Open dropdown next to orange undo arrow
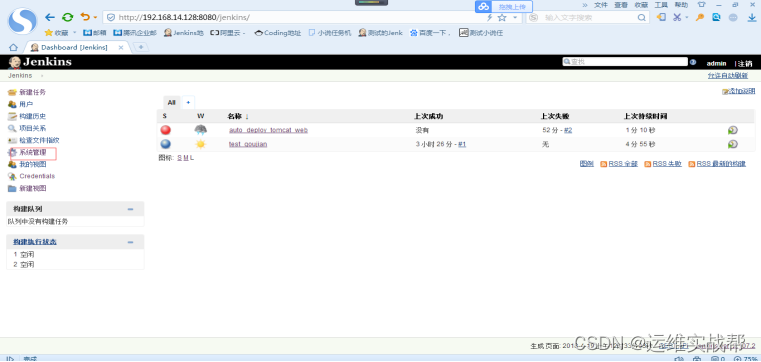 pos(95,17)
